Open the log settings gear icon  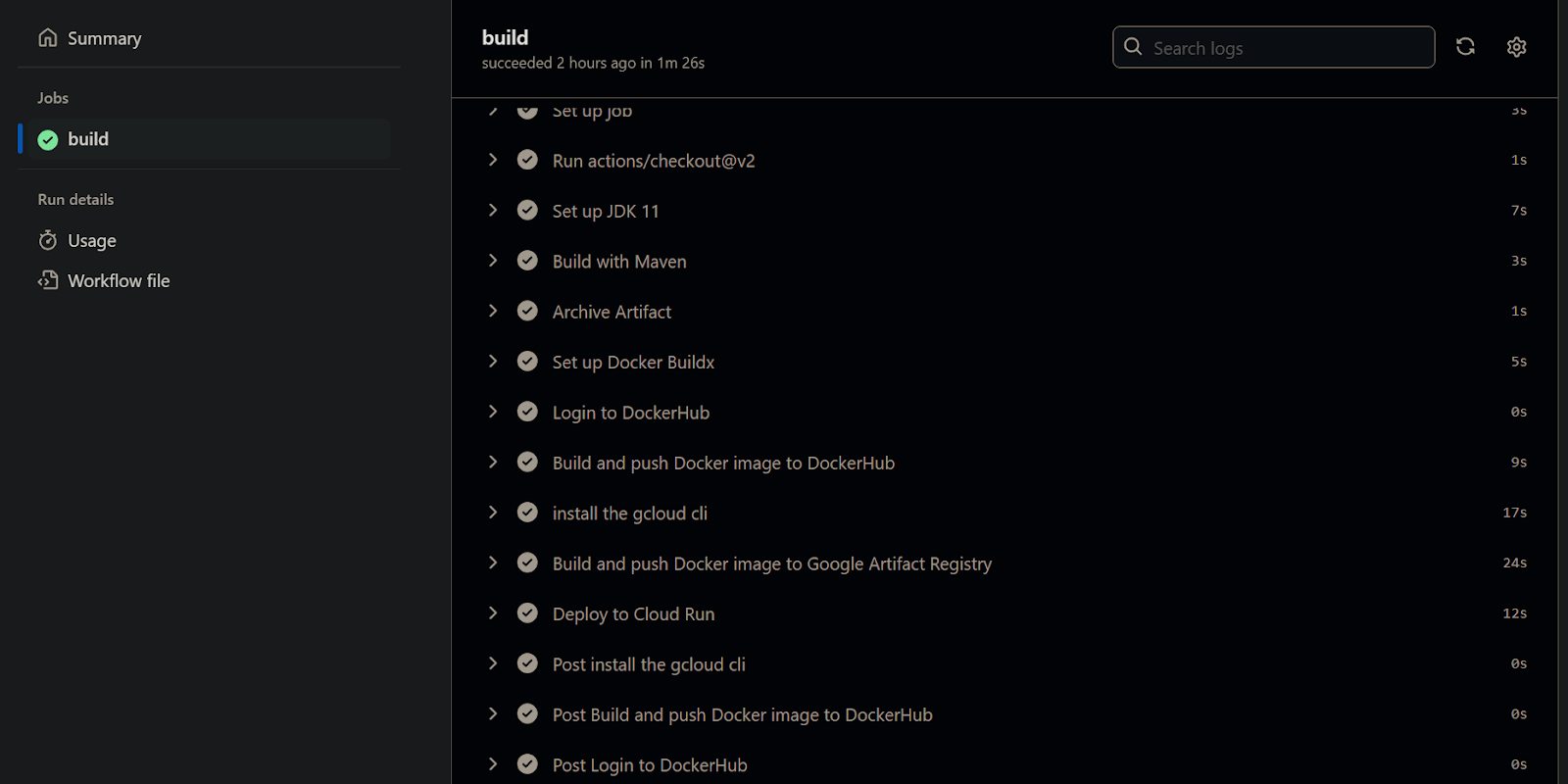pyautogui.click(x=1516, y=47)
